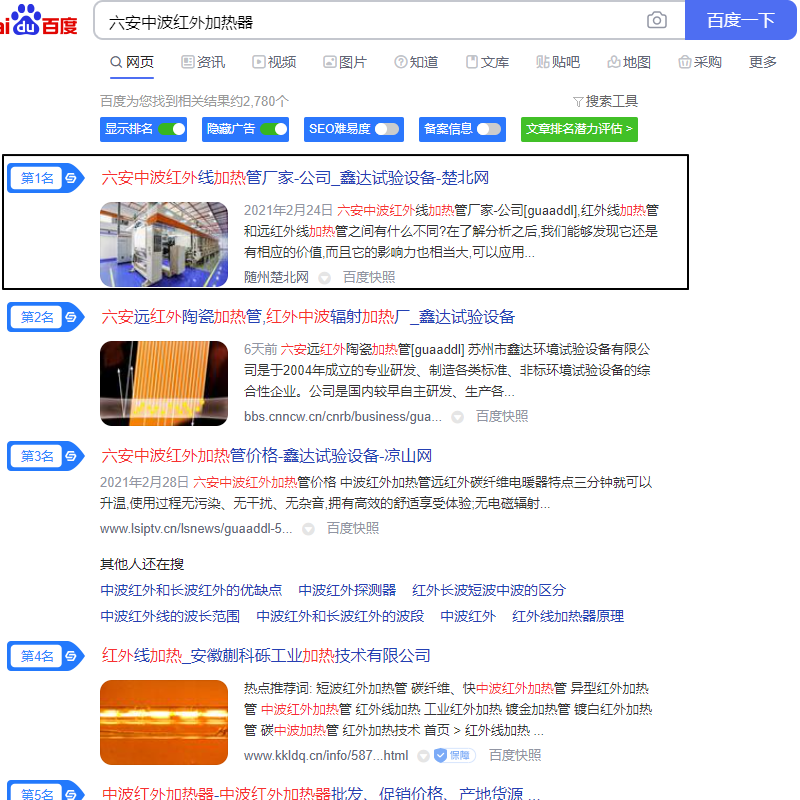Image resolution: width=800 pixels, height=800 pixels.
Task: Open the 更多 menu
Action: coord(762,62)
